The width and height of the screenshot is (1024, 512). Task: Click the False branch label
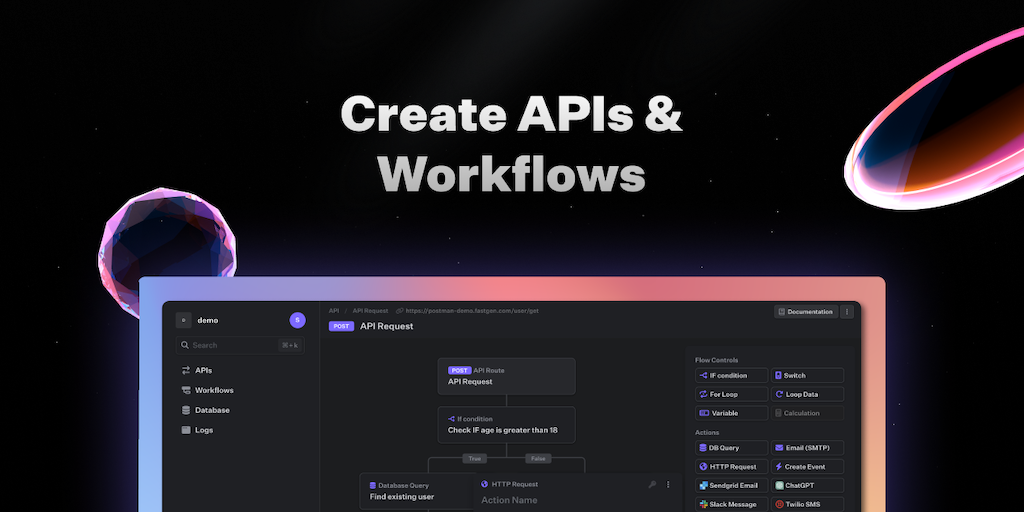[538, 458]
